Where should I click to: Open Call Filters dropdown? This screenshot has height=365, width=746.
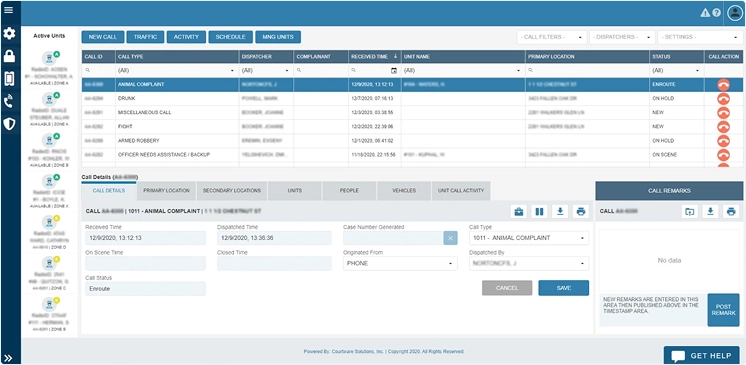552,37
